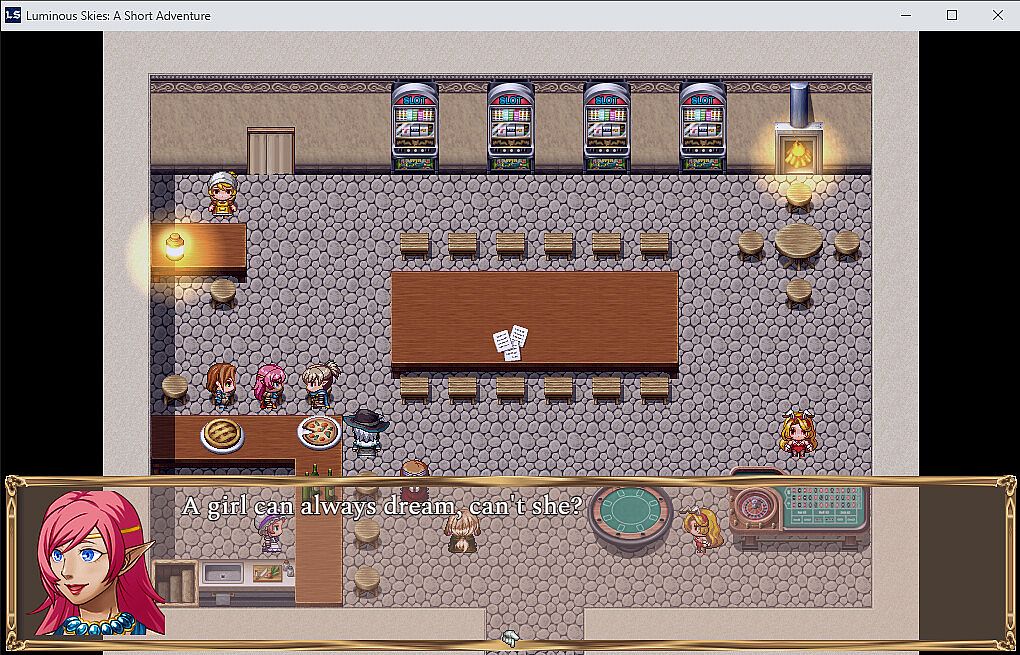Viewport: 1020px width, 655px height.
Task: Click the blonde ponytail character at the bar
Action: pos(320,385)
